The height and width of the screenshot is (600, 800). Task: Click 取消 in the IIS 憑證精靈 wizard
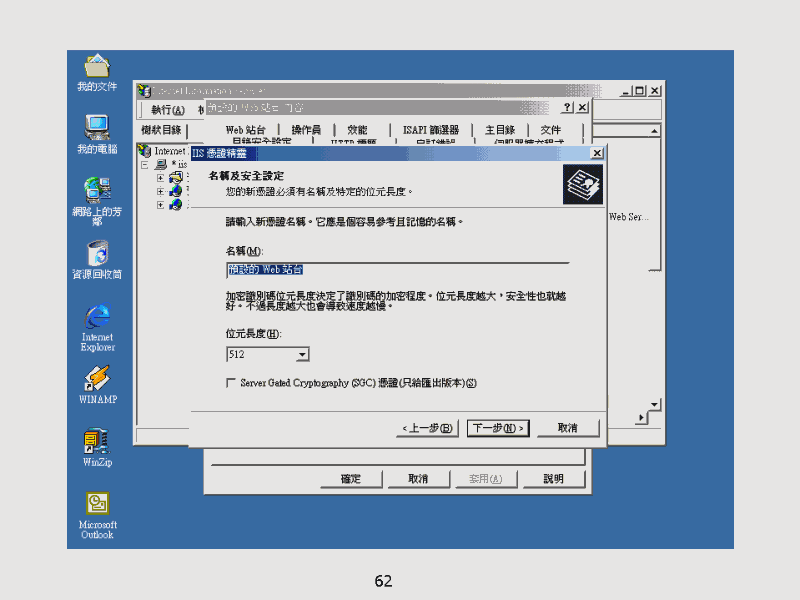pyautogui.click(x=567, y=428)
